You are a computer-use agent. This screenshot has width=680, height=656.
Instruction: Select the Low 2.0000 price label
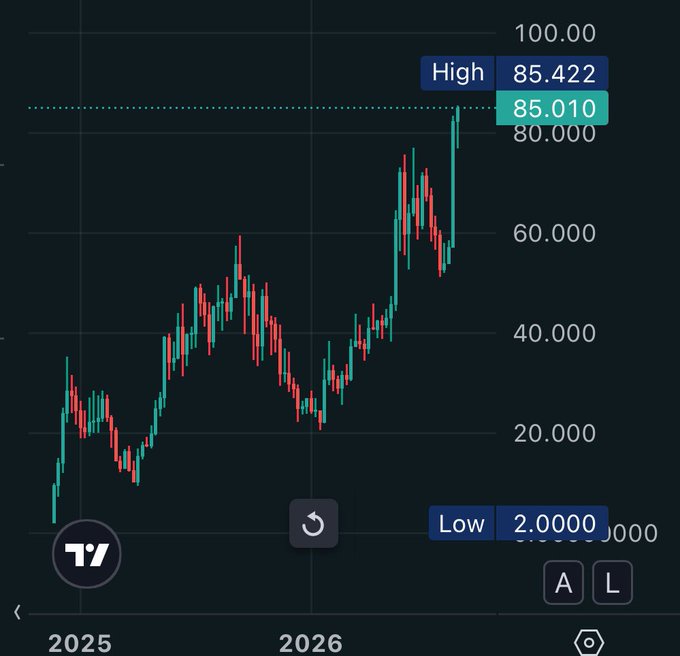click(x=518, y=523)
